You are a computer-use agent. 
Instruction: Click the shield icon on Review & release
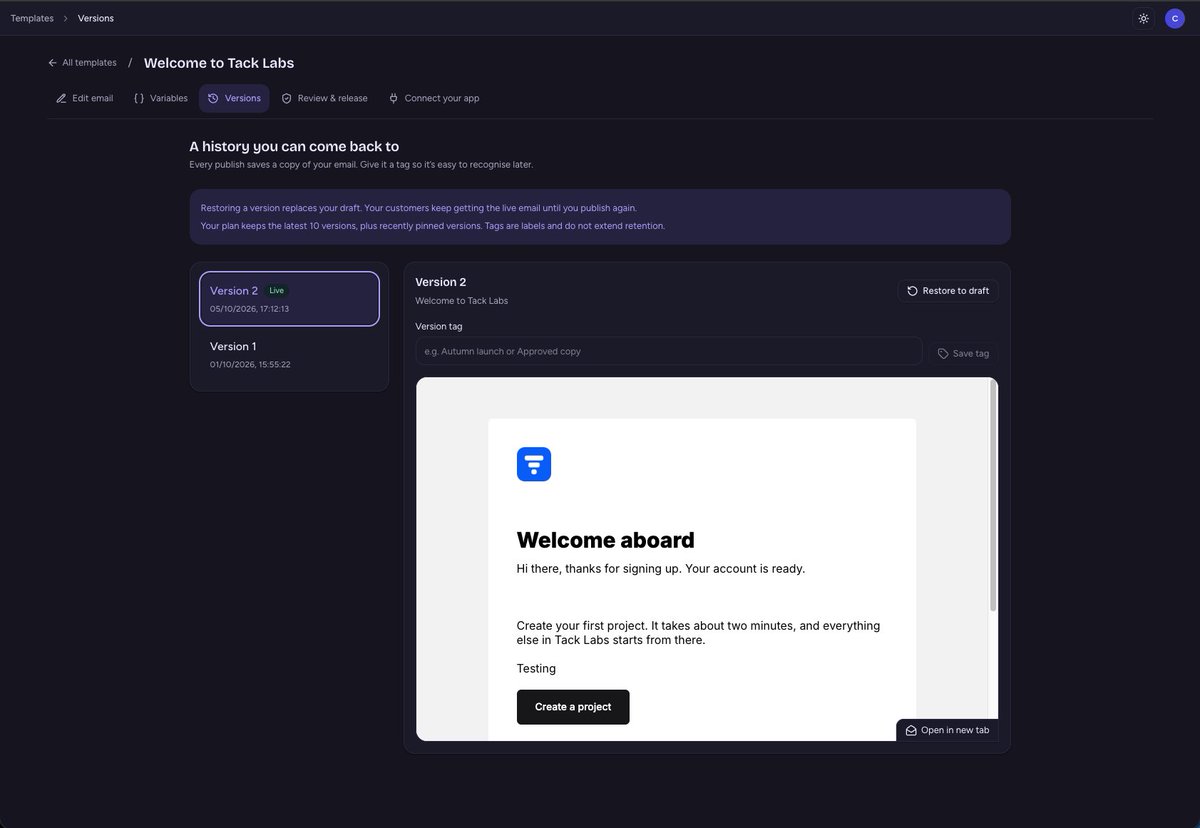[286, 99]
